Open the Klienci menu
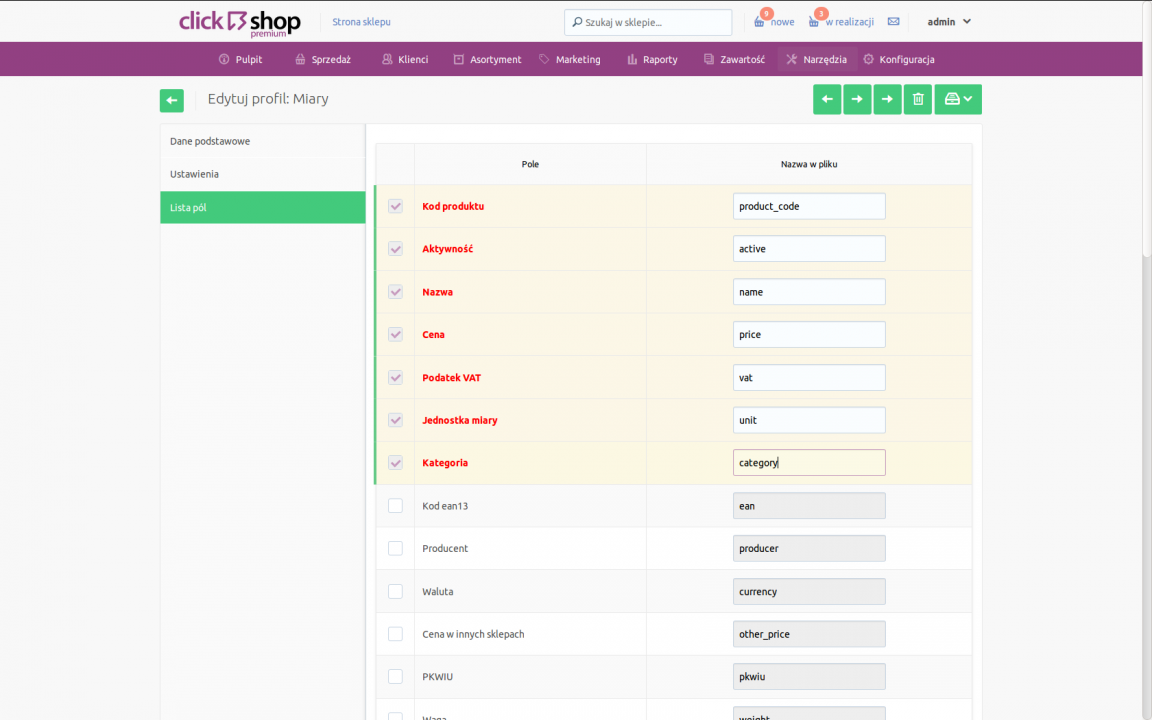1152x720 pixels. (x=405, y=60)
